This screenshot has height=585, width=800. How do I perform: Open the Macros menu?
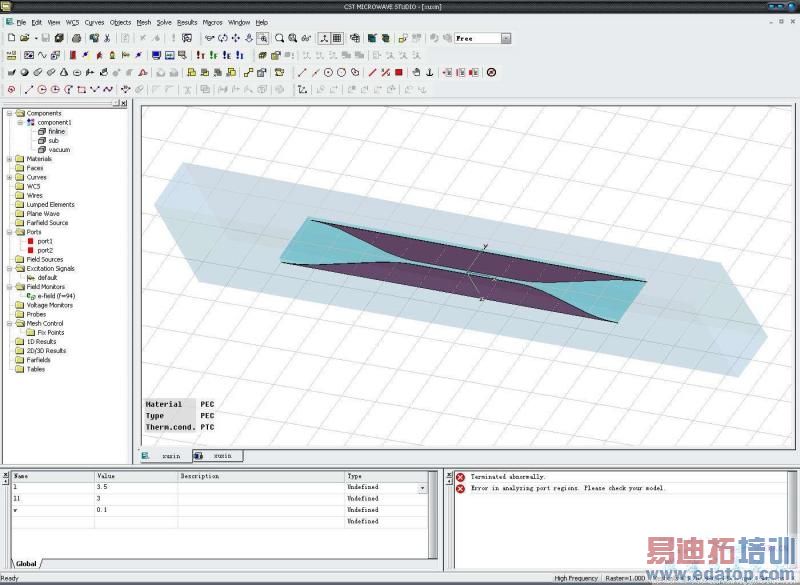tap(212, 21)
